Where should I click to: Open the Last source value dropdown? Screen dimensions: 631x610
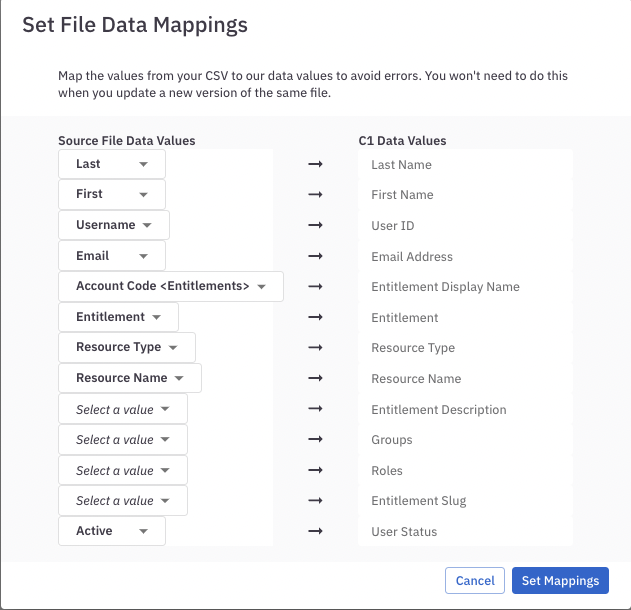coord(111,164)
